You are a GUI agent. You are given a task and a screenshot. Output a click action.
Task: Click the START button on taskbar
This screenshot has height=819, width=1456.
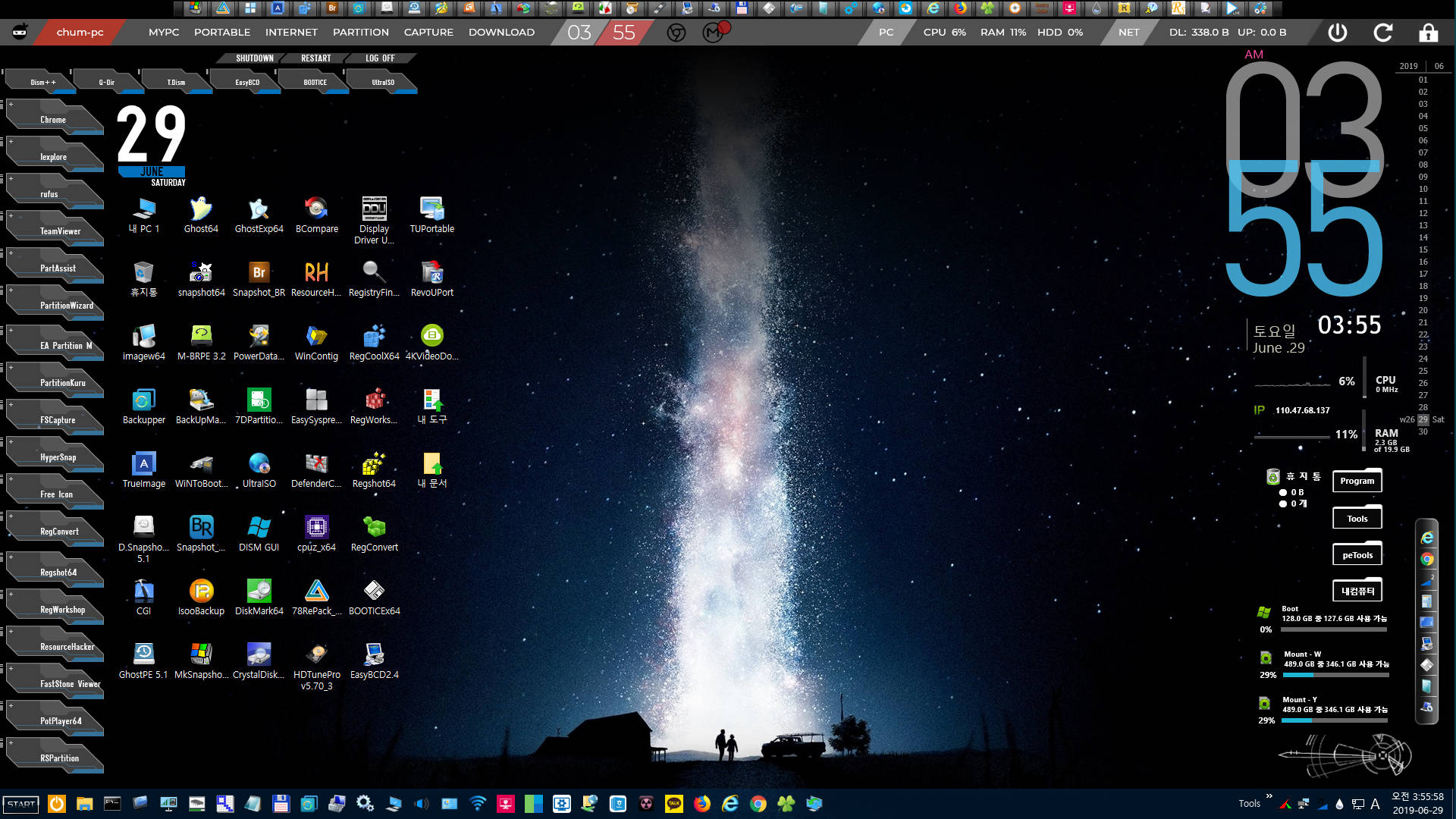point(21,804)
